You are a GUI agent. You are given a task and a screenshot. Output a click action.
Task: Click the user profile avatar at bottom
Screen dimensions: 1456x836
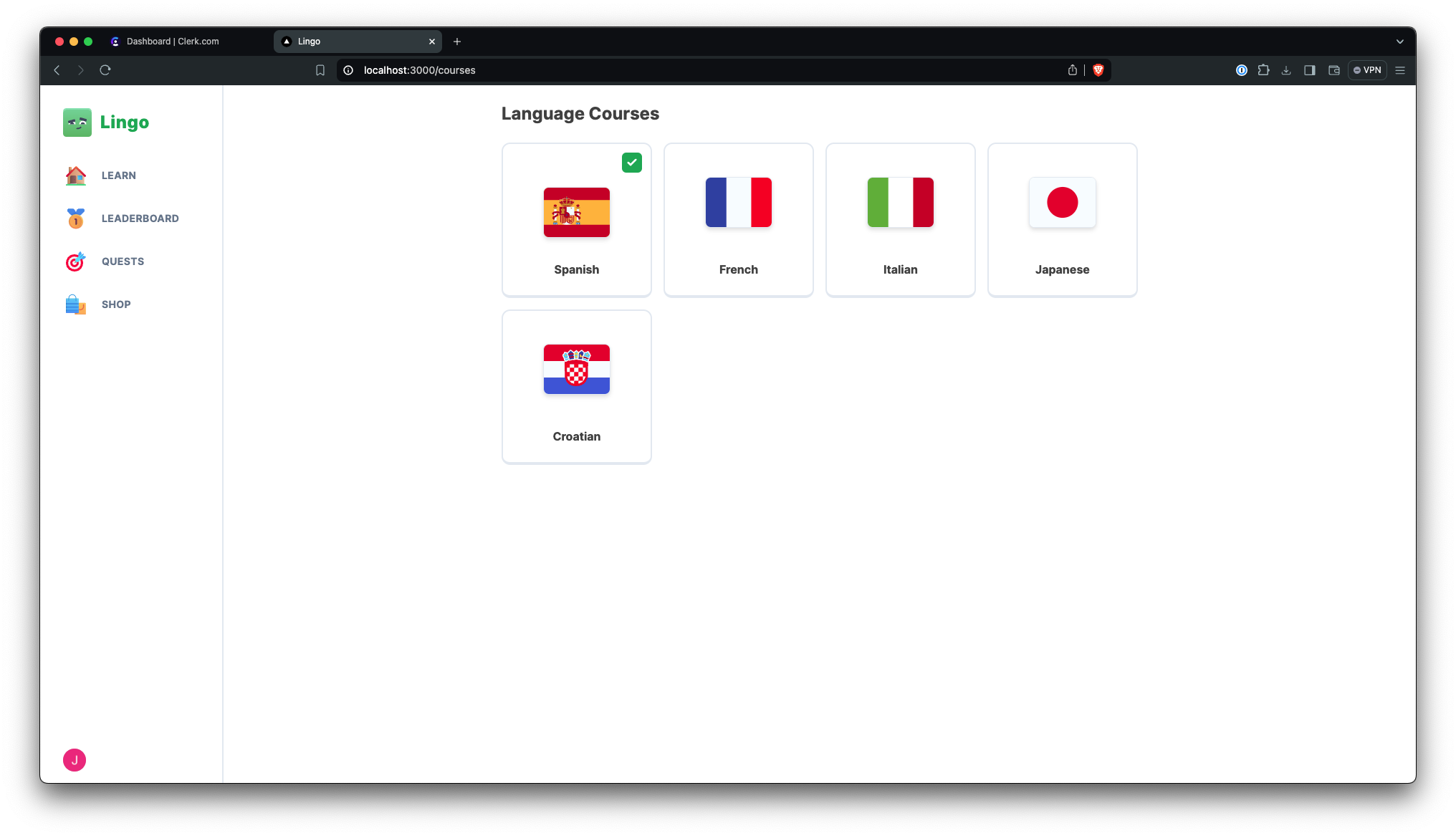(x=75, y=759)
